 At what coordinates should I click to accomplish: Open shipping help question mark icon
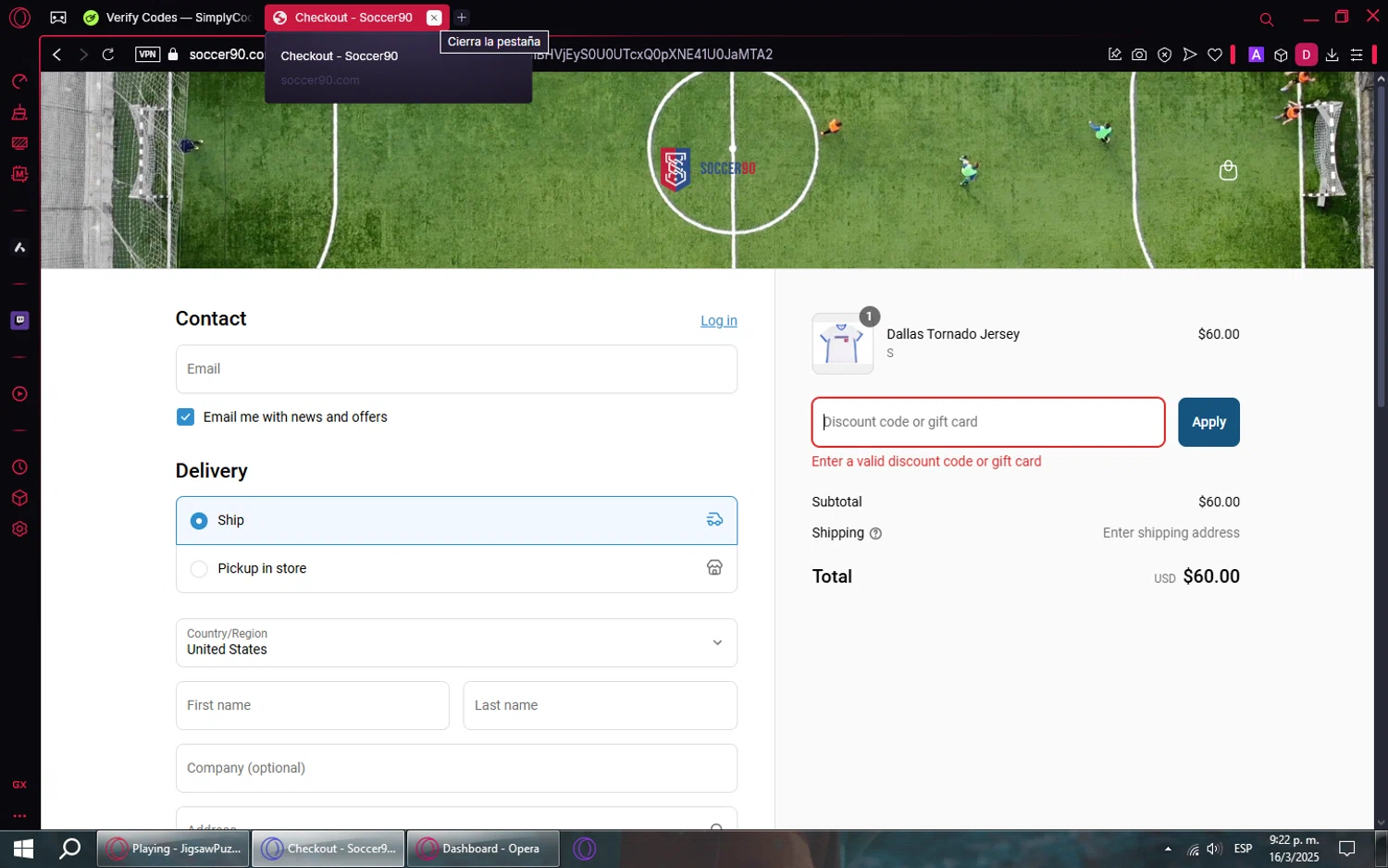875,534
